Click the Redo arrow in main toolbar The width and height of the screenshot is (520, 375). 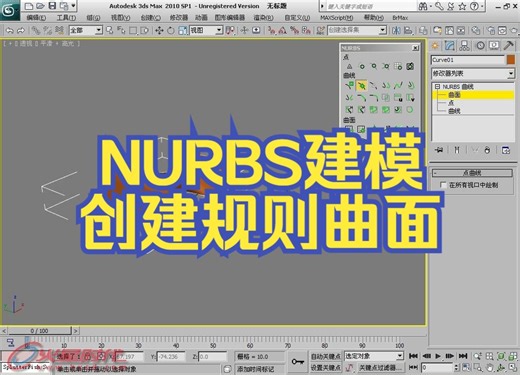click(x=21, y=31)
